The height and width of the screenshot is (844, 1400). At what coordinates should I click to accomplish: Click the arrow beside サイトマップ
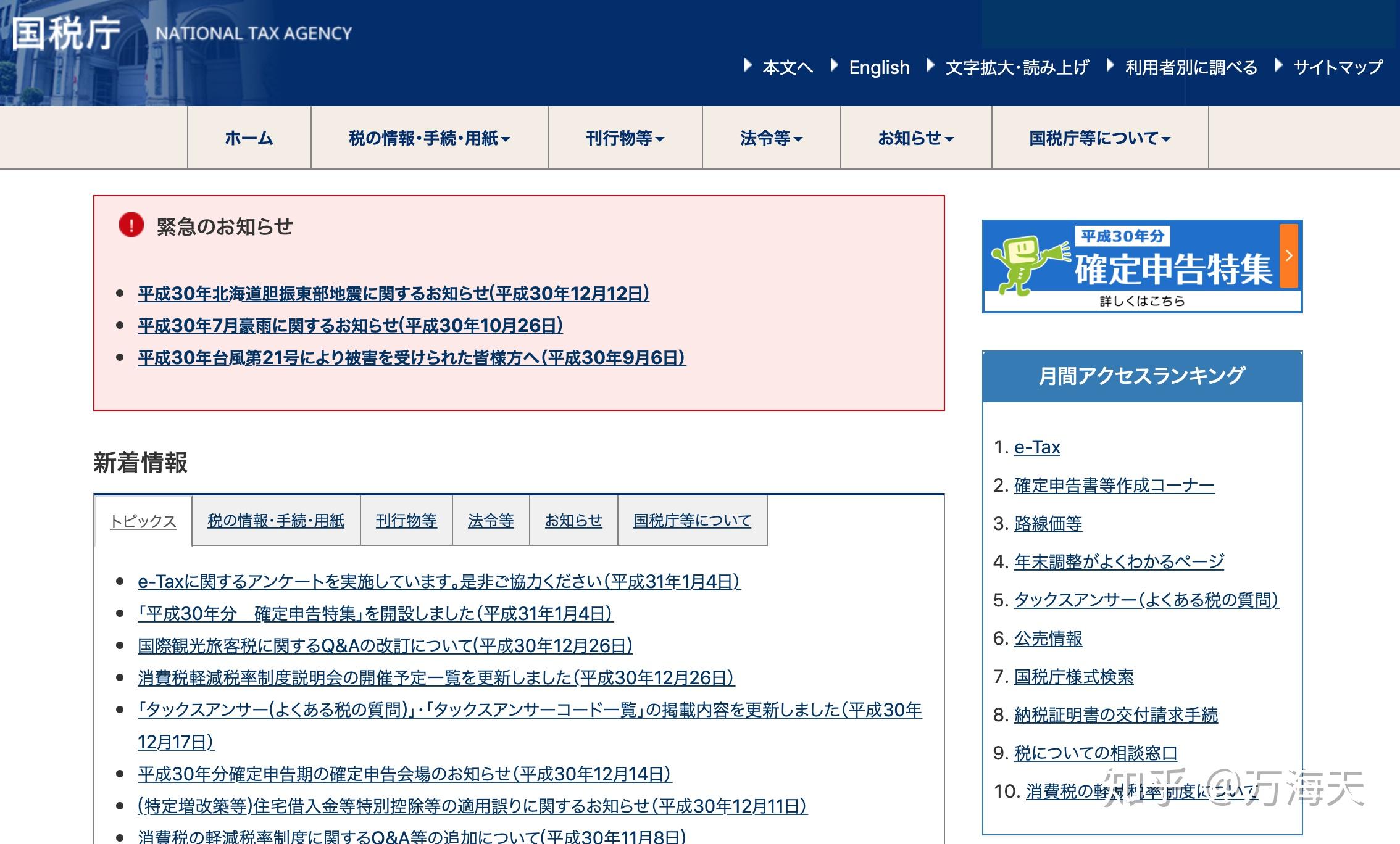click(x=1279, y=65)
